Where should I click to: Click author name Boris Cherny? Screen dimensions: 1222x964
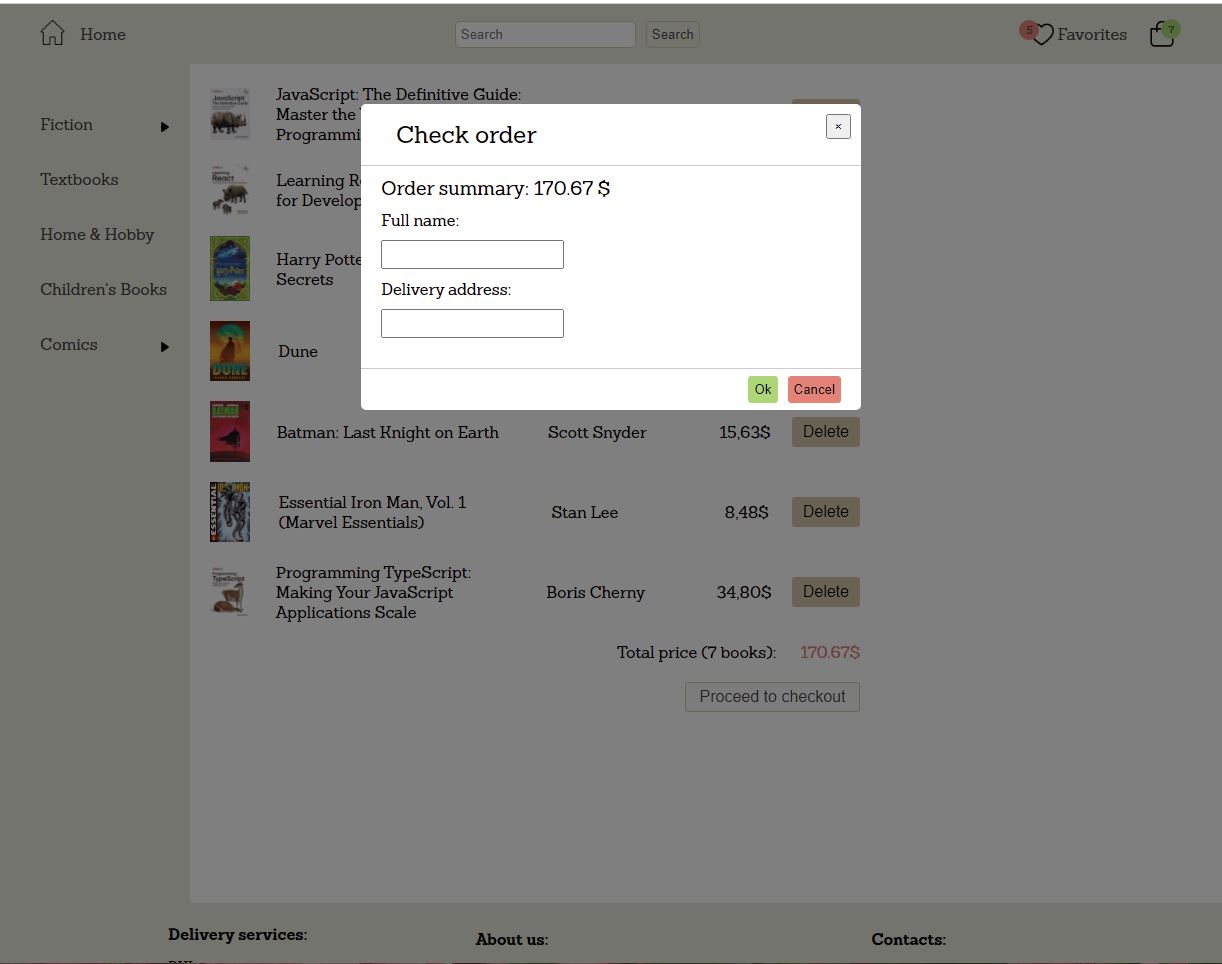pyautogui.click(x=595, y=592)
